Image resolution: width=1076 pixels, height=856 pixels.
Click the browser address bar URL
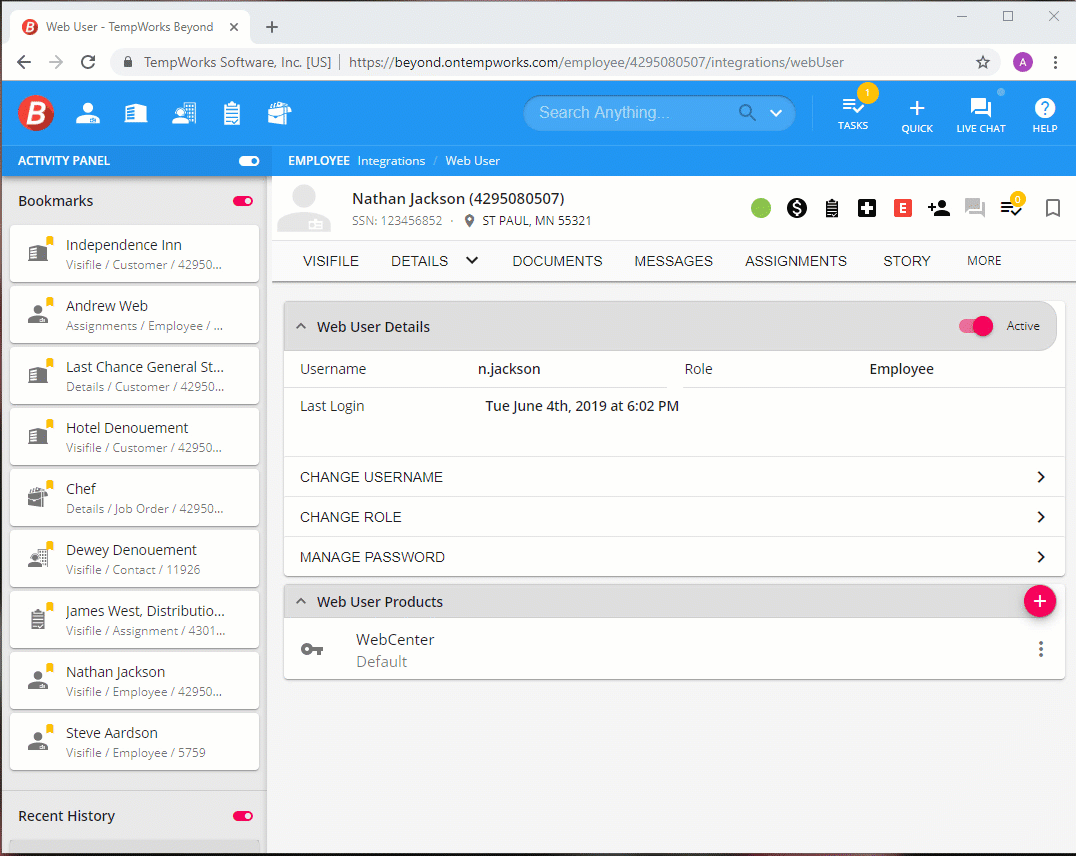coord(596,62)
